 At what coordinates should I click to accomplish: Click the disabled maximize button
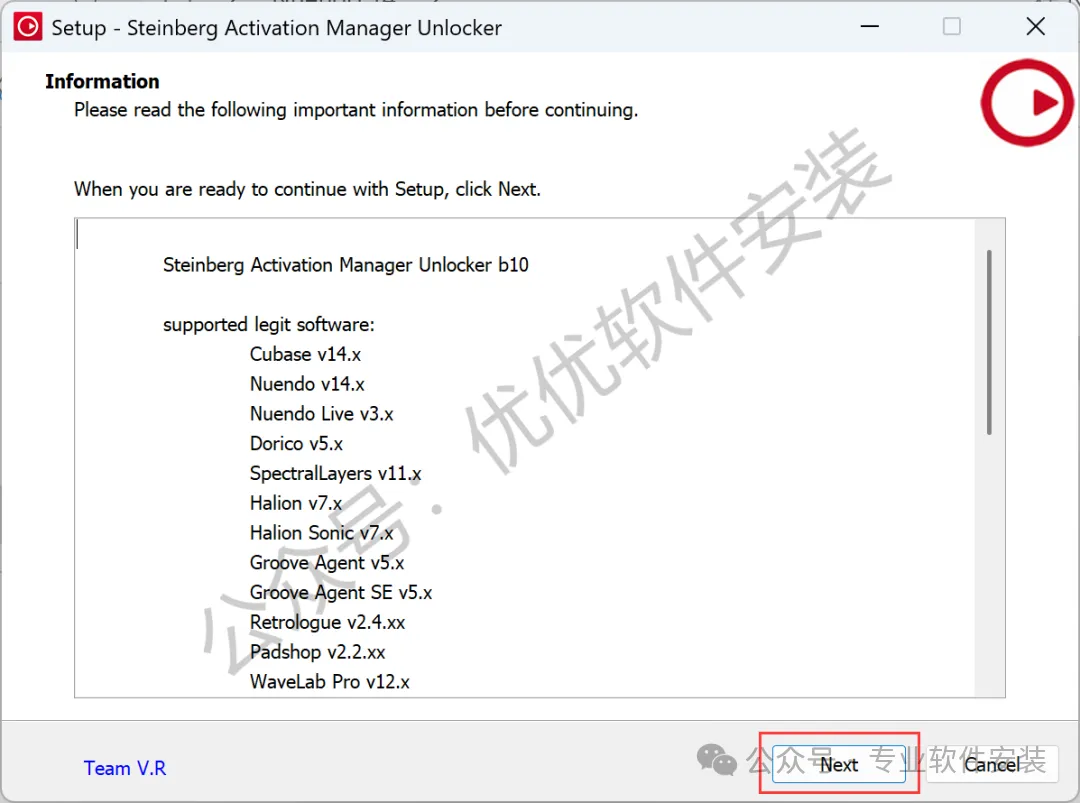[952, 27]
